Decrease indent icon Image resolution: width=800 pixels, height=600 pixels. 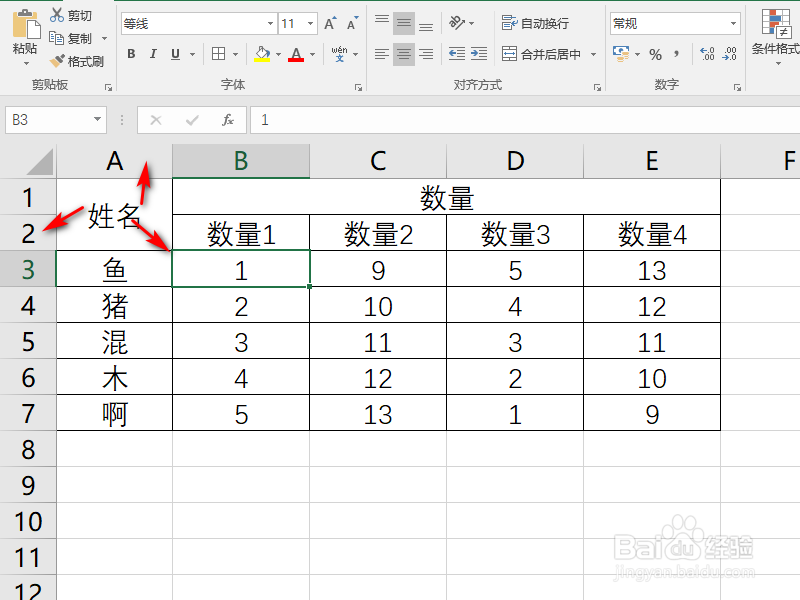click(x=457, y=54)
